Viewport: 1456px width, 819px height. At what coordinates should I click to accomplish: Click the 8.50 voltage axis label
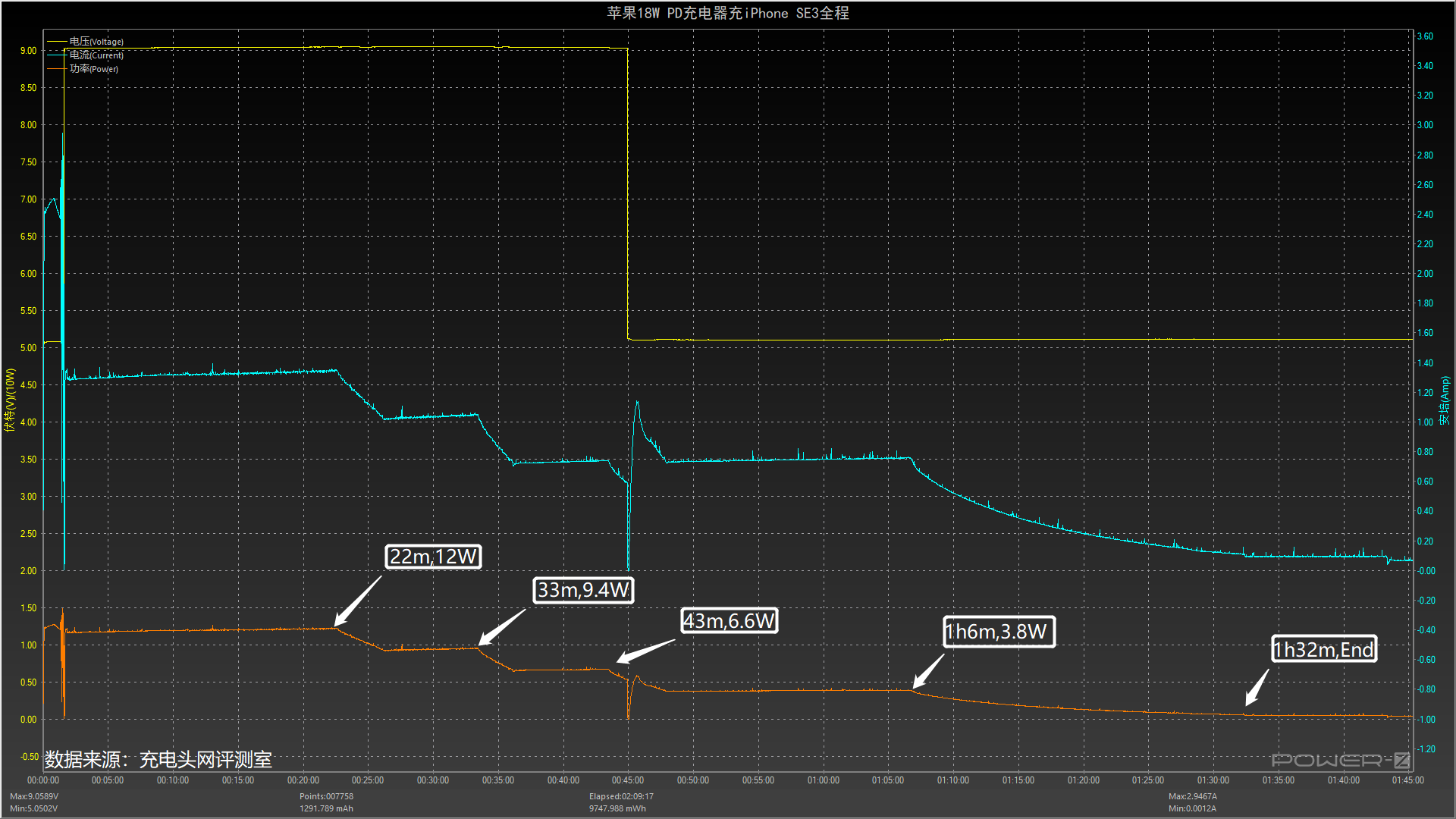point(28,88)
